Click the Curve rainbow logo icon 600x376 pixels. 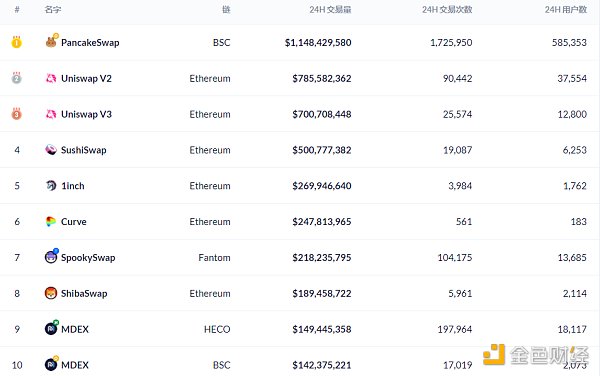pyautogui.click(x=51, y=221)
